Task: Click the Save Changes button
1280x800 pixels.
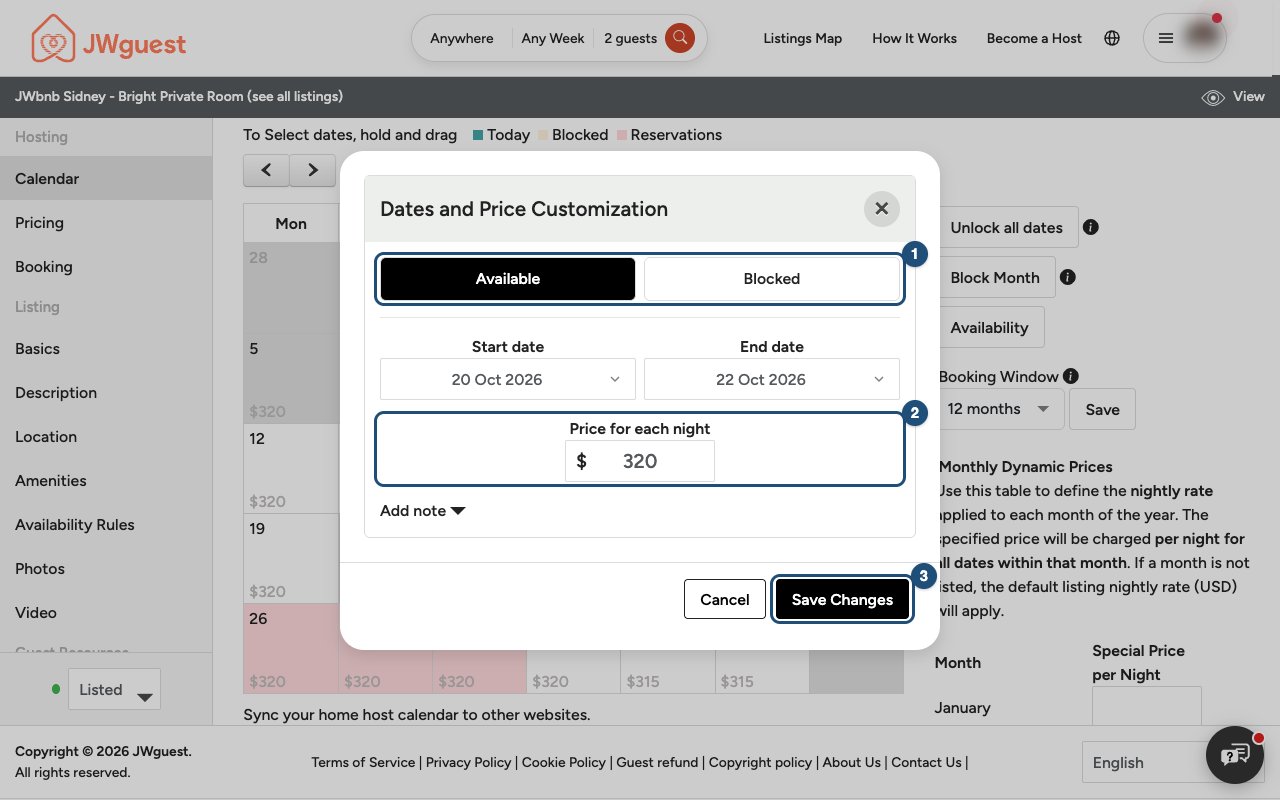Action: coord(842,599)
